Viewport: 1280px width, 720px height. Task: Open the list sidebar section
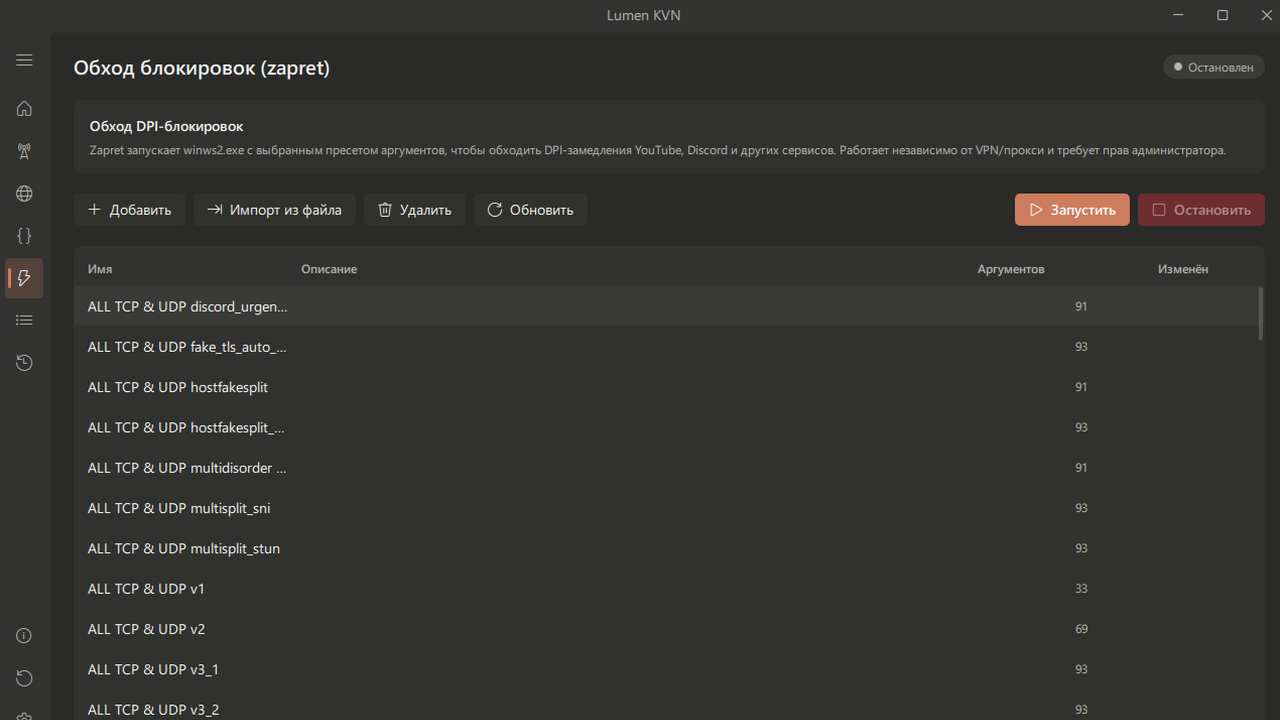click(24, 320)
